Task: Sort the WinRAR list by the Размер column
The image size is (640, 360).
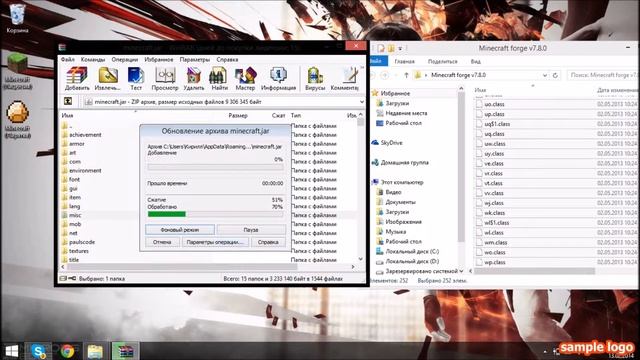Action: click(x=238, y=116)
